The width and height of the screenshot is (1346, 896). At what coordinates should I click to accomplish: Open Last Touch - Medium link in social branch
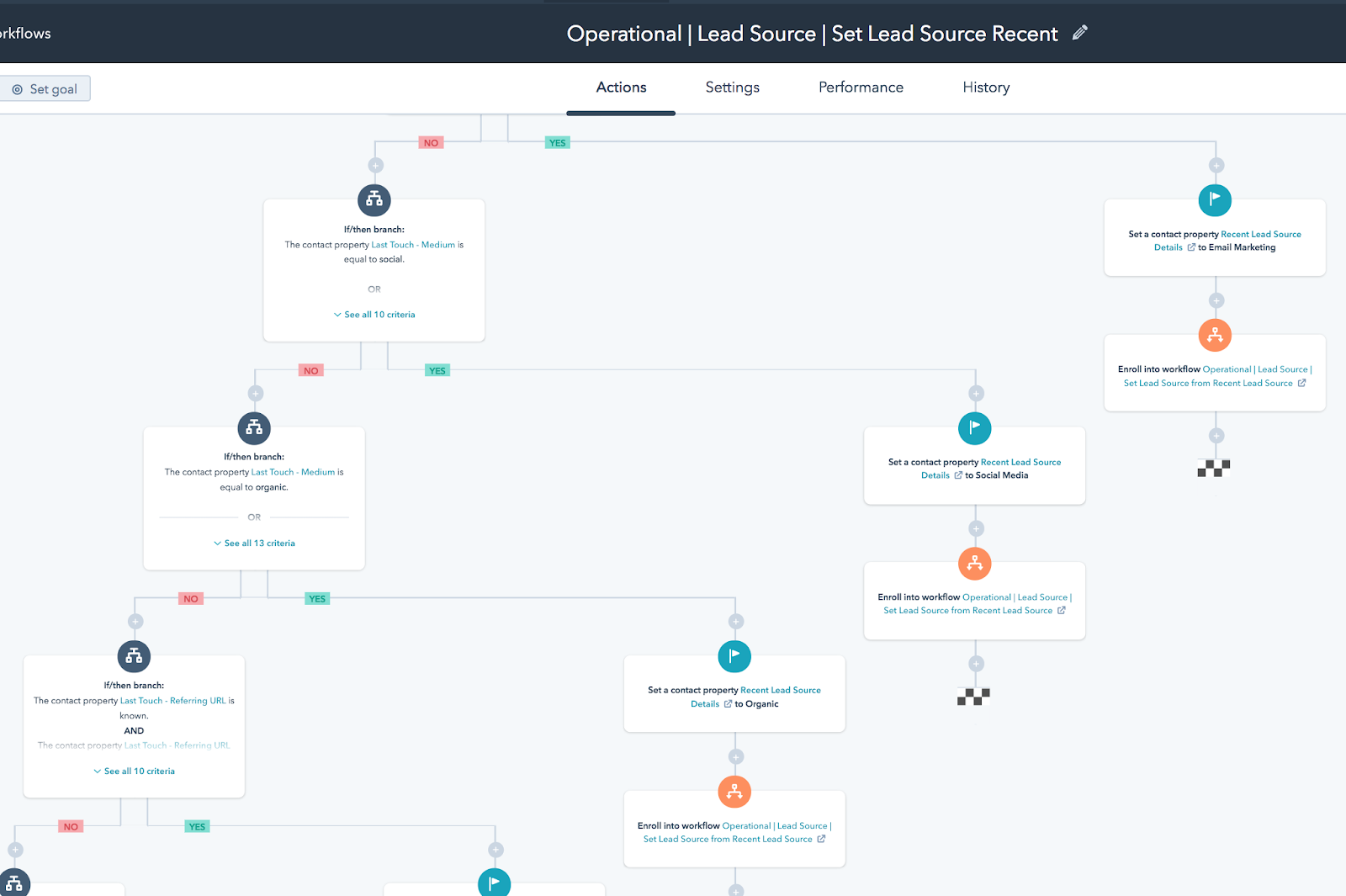tap(412, 245)
